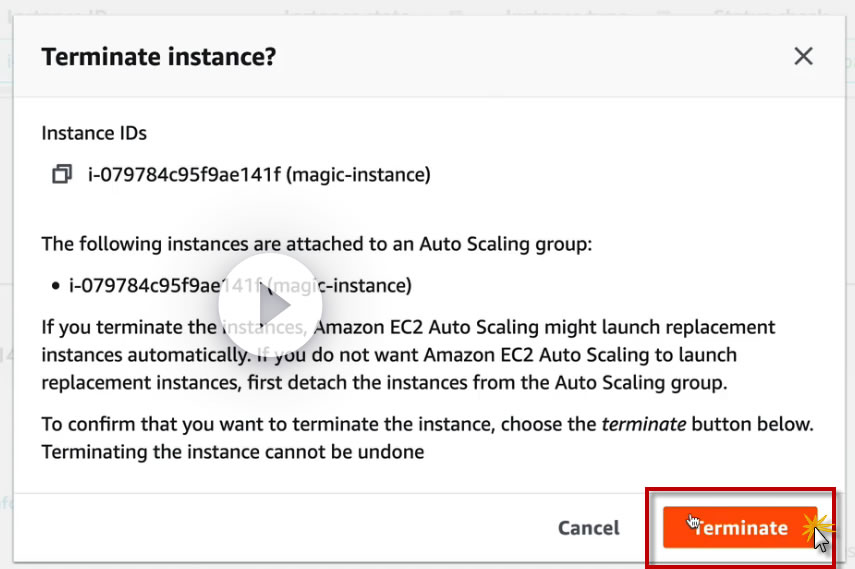The image size is (855, 569).
Task: Copy the instance ID using the copy icon
Action: 62,175
